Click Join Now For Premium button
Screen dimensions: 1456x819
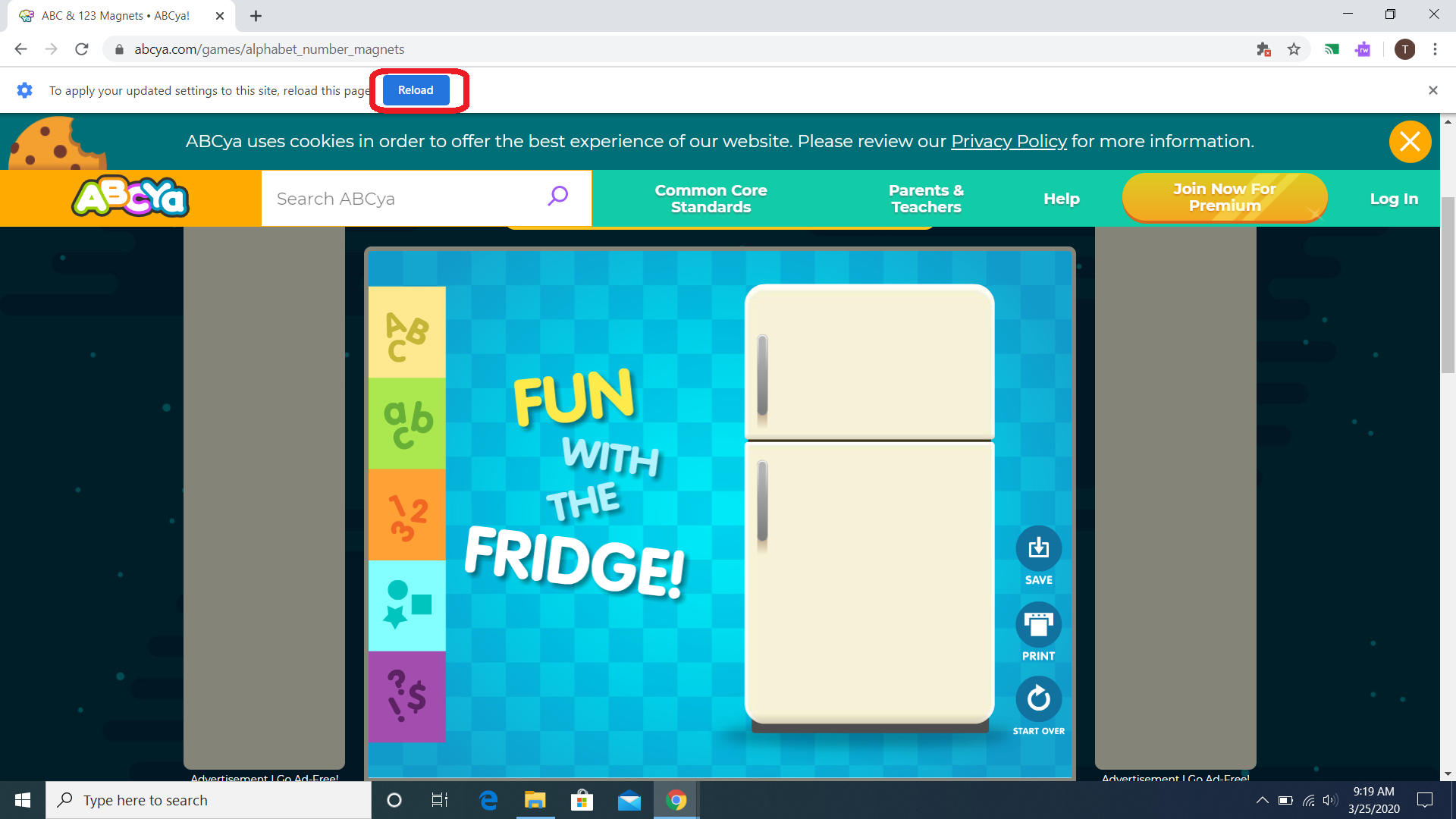coord(1224,197)
